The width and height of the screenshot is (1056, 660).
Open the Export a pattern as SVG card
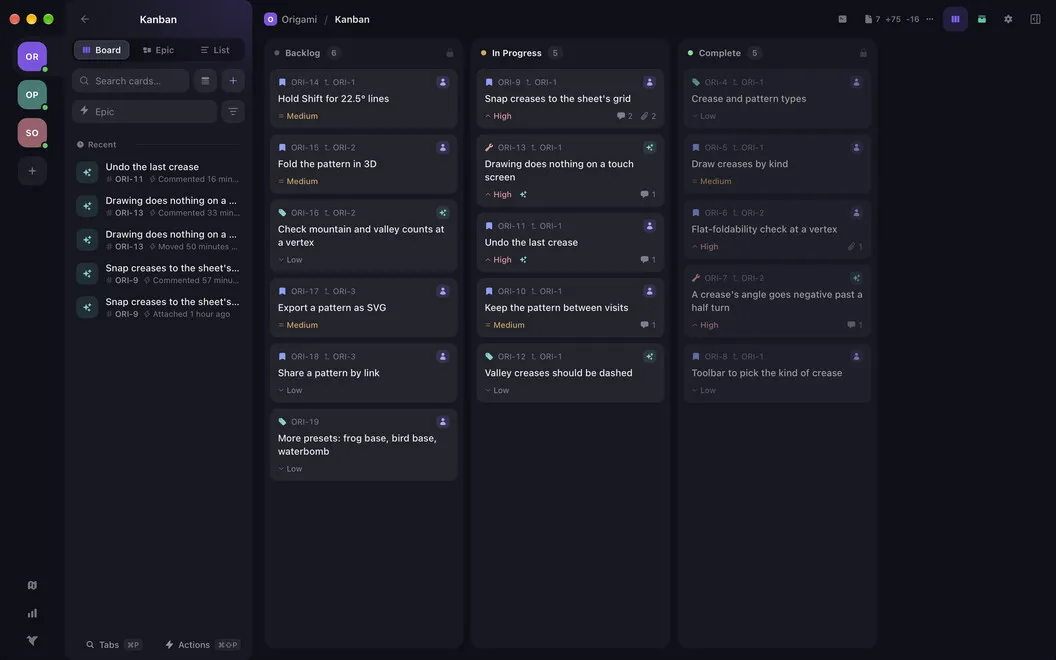[x=364, y=308]
